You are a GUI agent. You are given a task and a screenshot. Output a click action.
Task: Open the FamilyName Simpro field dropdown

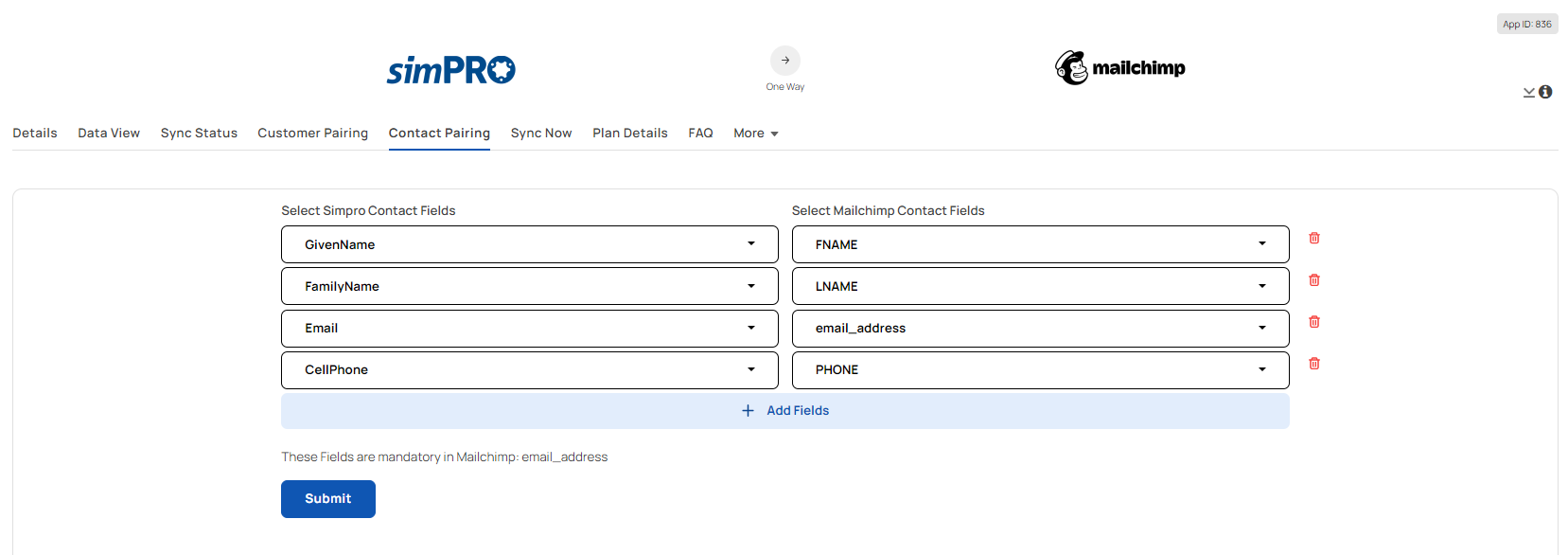click(x=530, y=286)
